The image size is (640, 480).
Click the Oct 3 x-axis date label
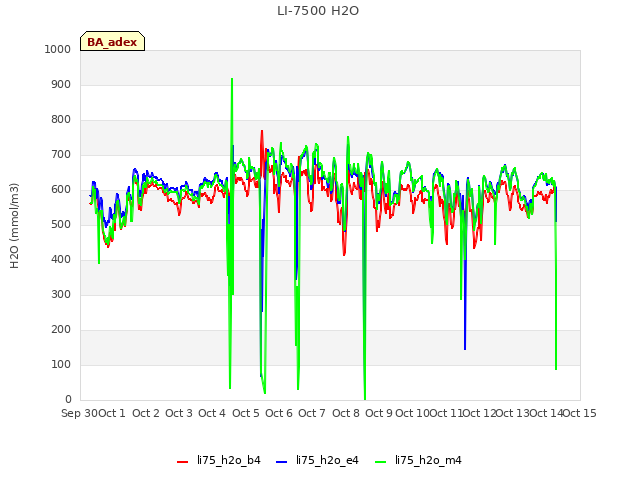pos(179,413)
